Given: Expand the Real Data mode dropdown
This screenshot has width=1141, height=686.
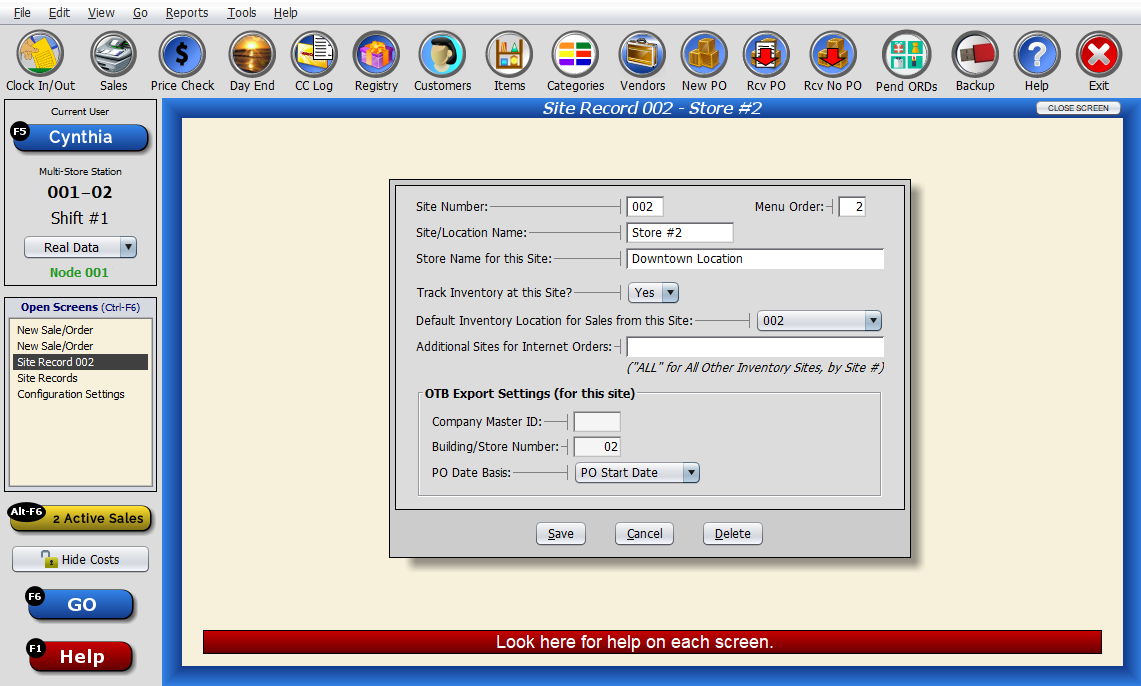Looking at the screenshot, I should [x=128, y=247].
